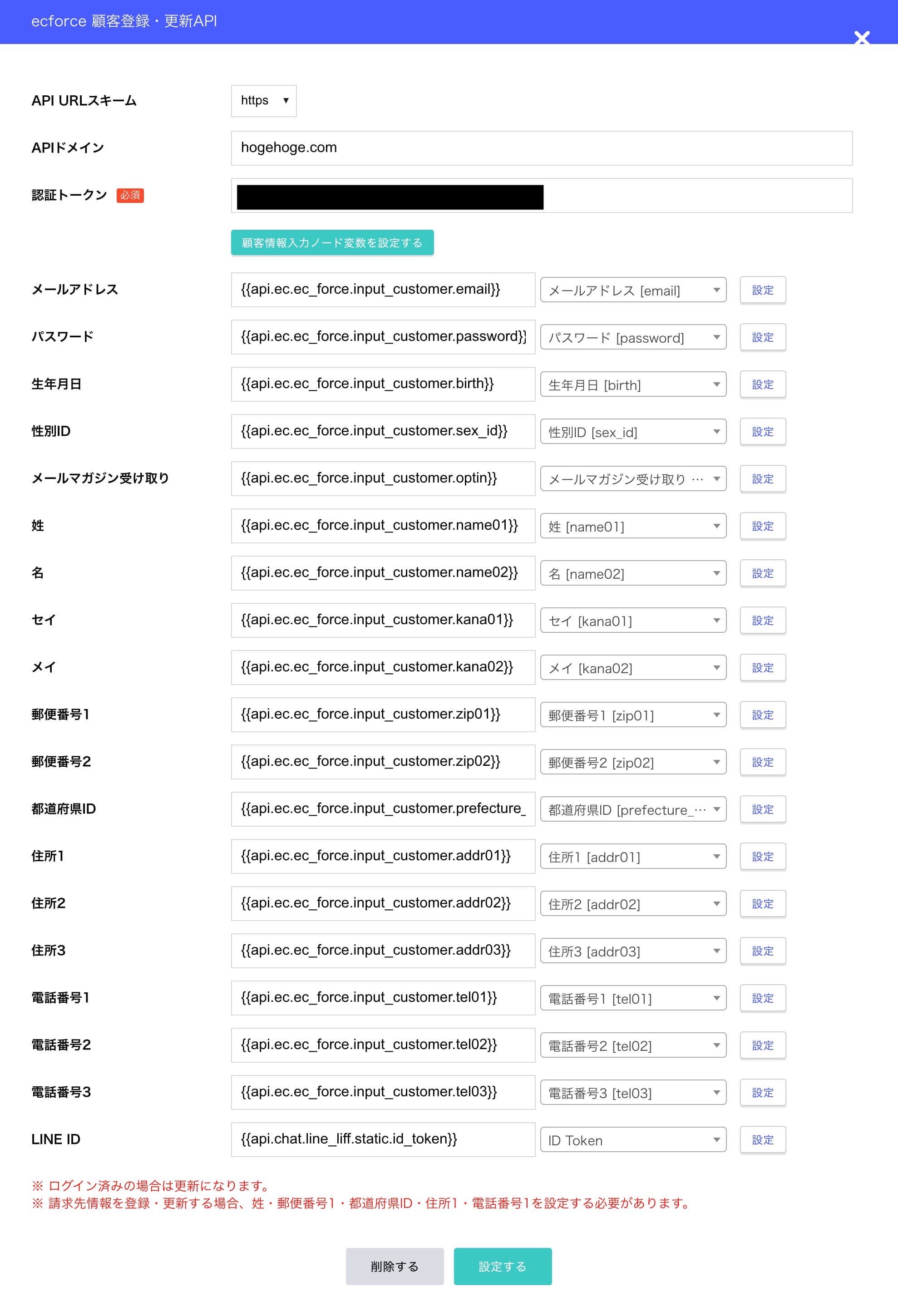Select the 電話番号1 variable input field
The width and height of the screenshot is (898, 1316).
pyautogui.click(x=383, y=998)
